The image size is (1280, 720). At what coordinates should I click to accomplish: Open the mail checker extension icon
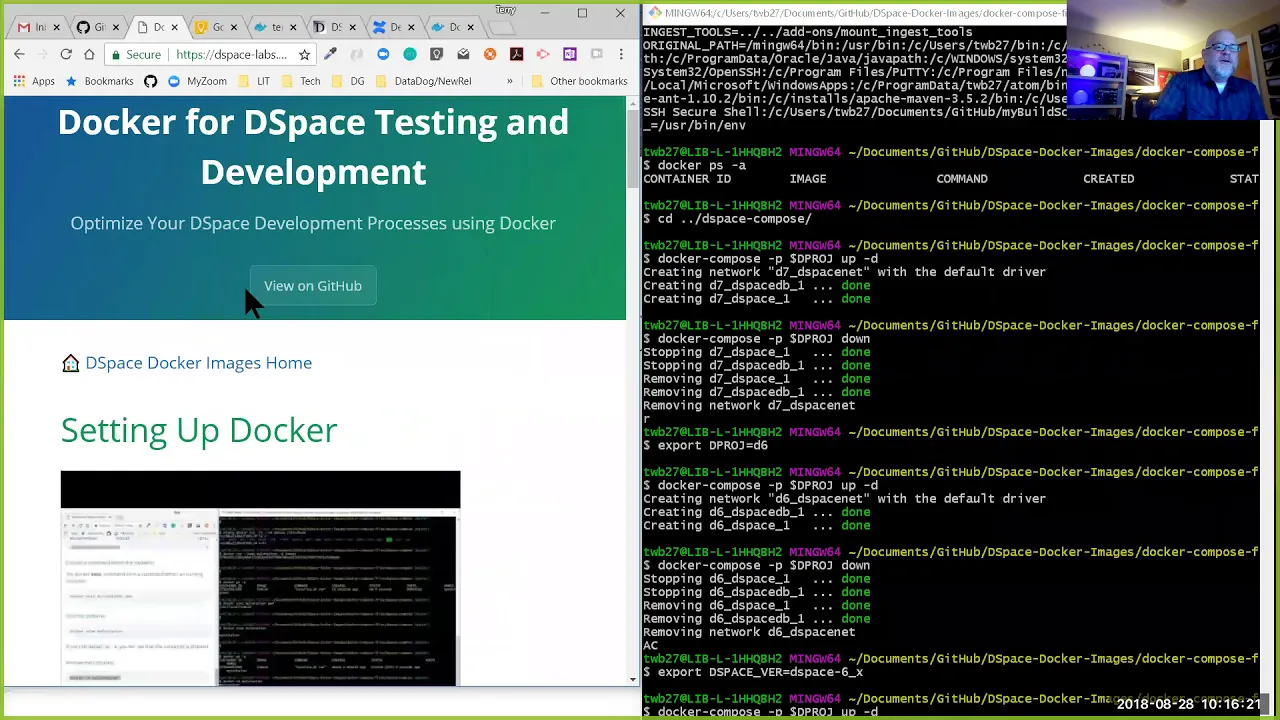coord(463,54)
